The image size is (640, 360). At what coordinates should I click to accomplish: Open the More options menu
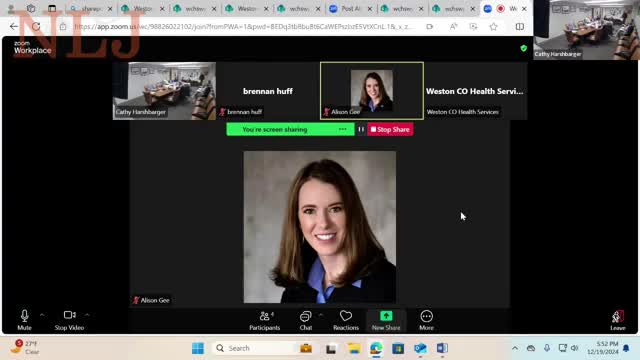pyautogui.click(x=427, y=320)
